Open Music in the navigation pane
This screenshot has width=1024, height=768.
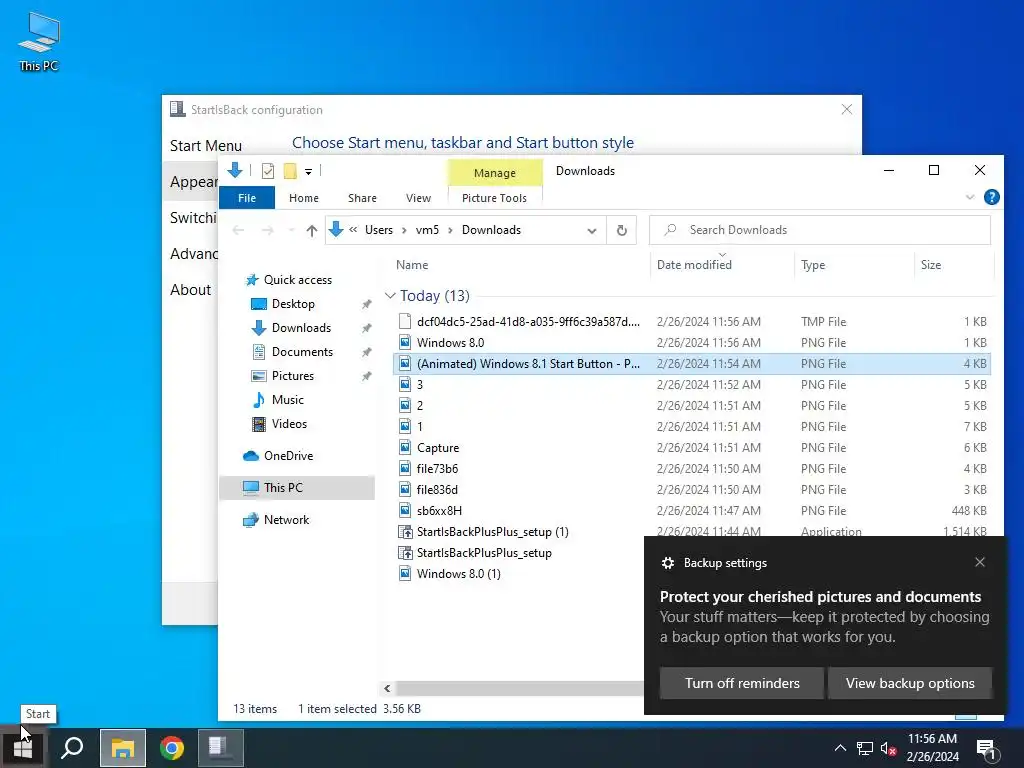[287, 400]
